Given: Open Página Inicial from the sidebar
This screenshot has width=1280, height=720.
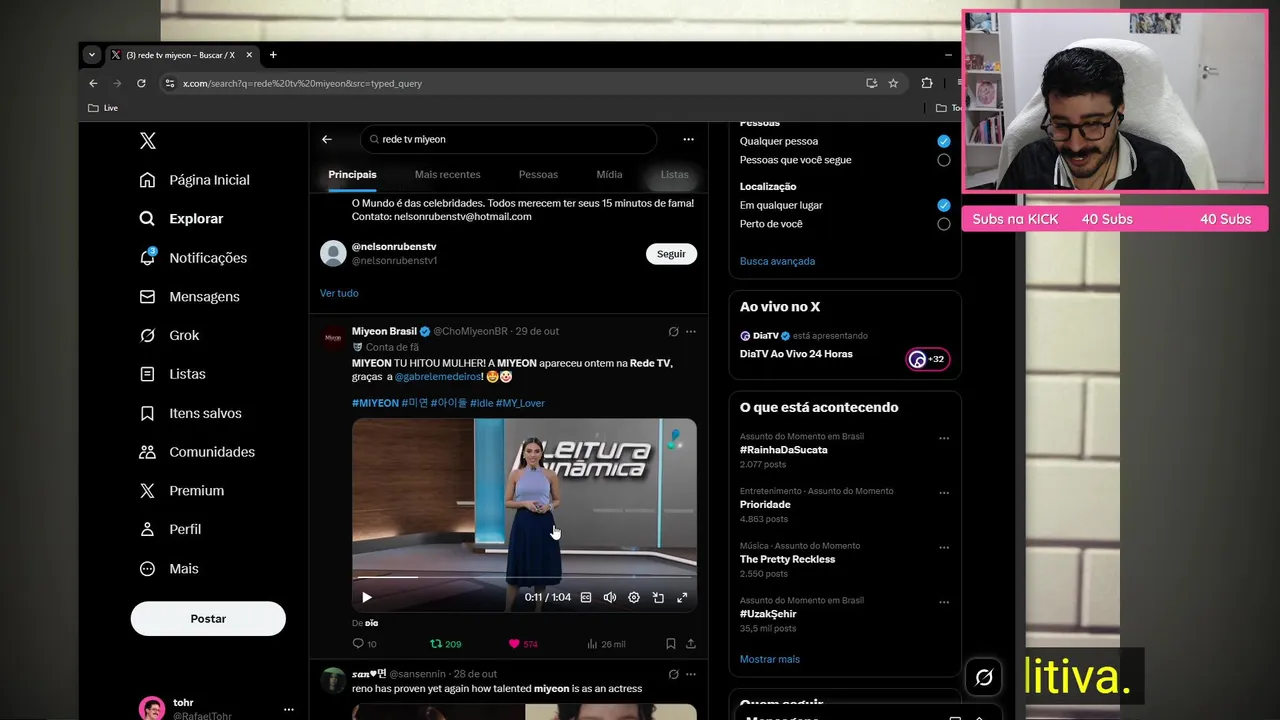Looking at the screenshot, I should point(195,180).
